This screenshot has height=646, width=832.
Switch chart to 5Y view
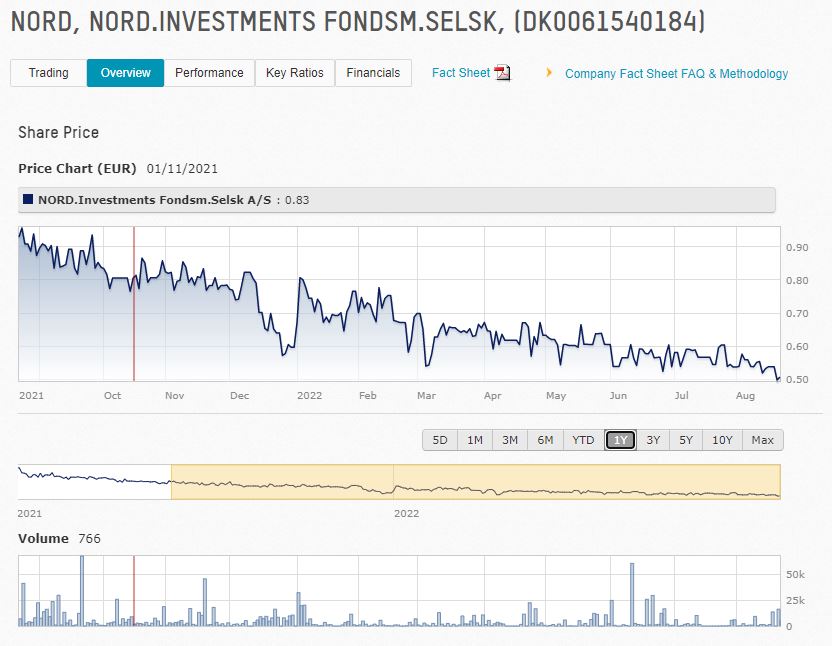point(685,440)
